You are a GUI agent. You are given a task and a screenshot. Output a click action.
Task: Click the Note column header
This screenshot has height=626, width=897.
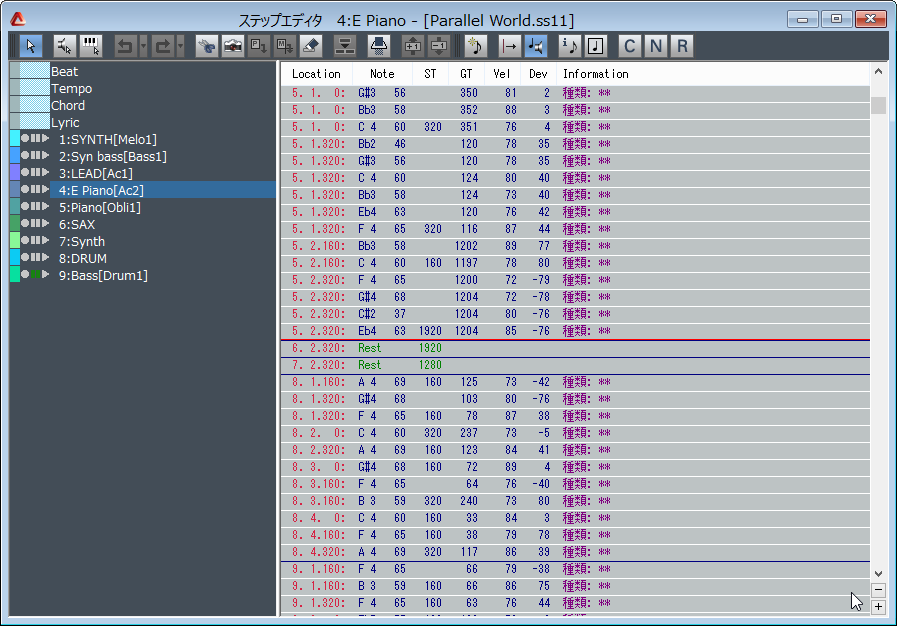(x=382, y=74)
